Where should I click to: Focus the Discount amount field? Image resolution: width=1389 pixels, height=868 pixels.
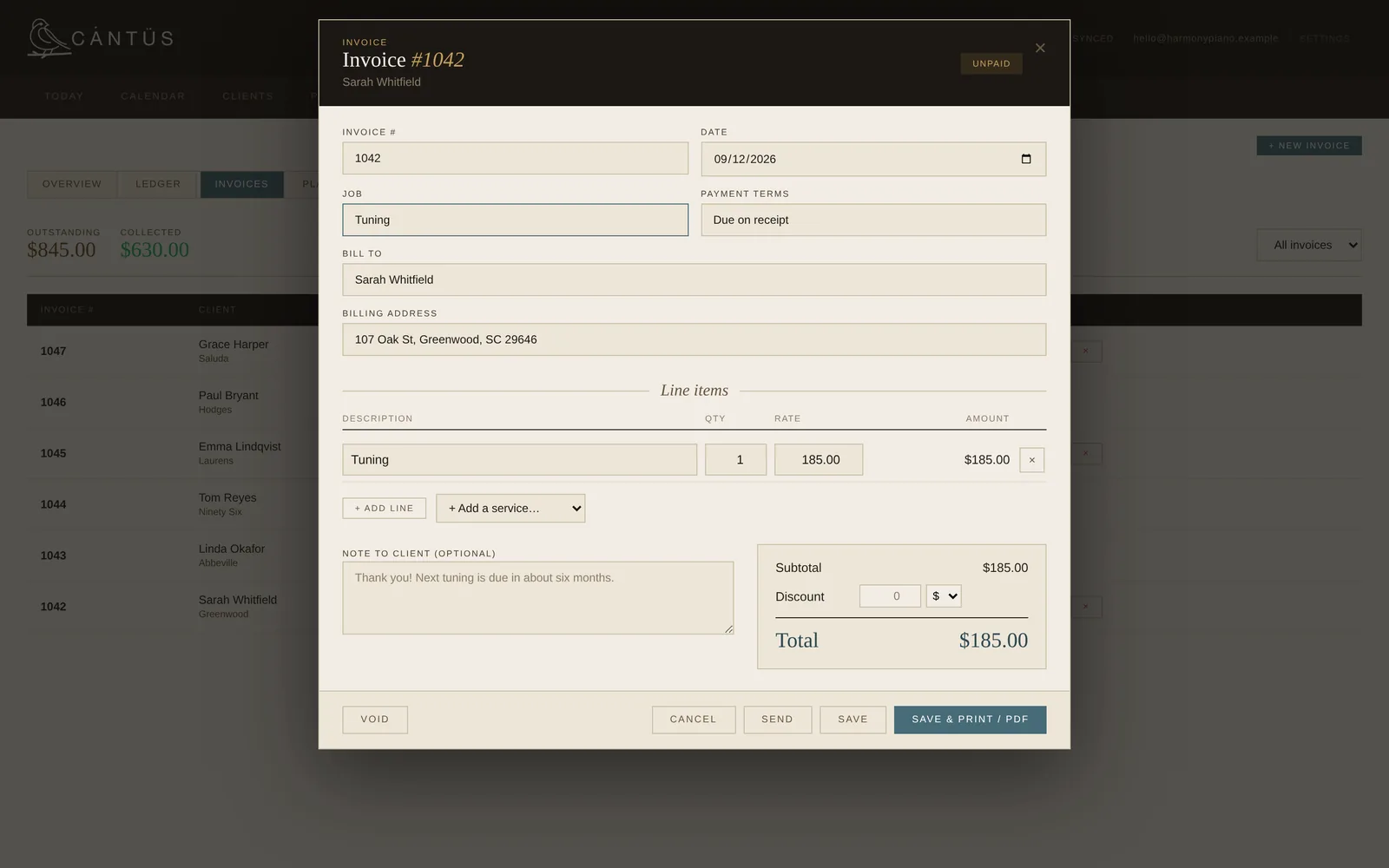coord(890,596)
